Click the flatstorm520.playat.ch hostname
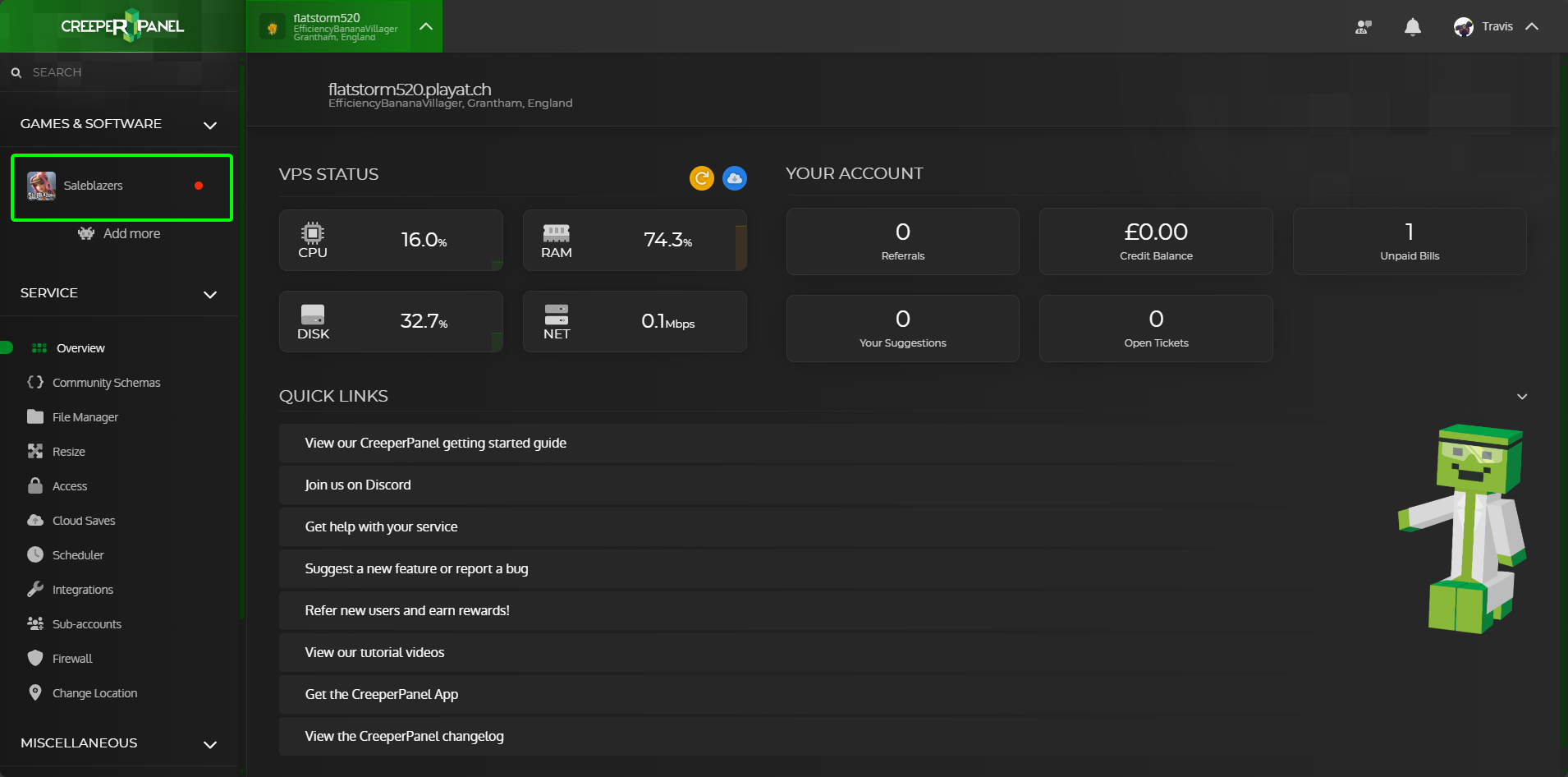The height and width of the screenshot is (777, 1568). click(410, 89)
